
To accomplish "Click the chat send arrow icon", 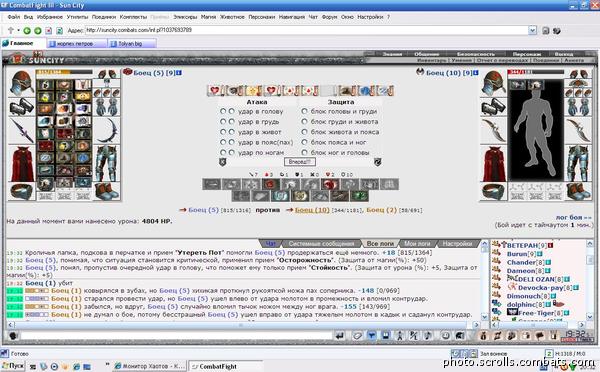I will (339, 336).
